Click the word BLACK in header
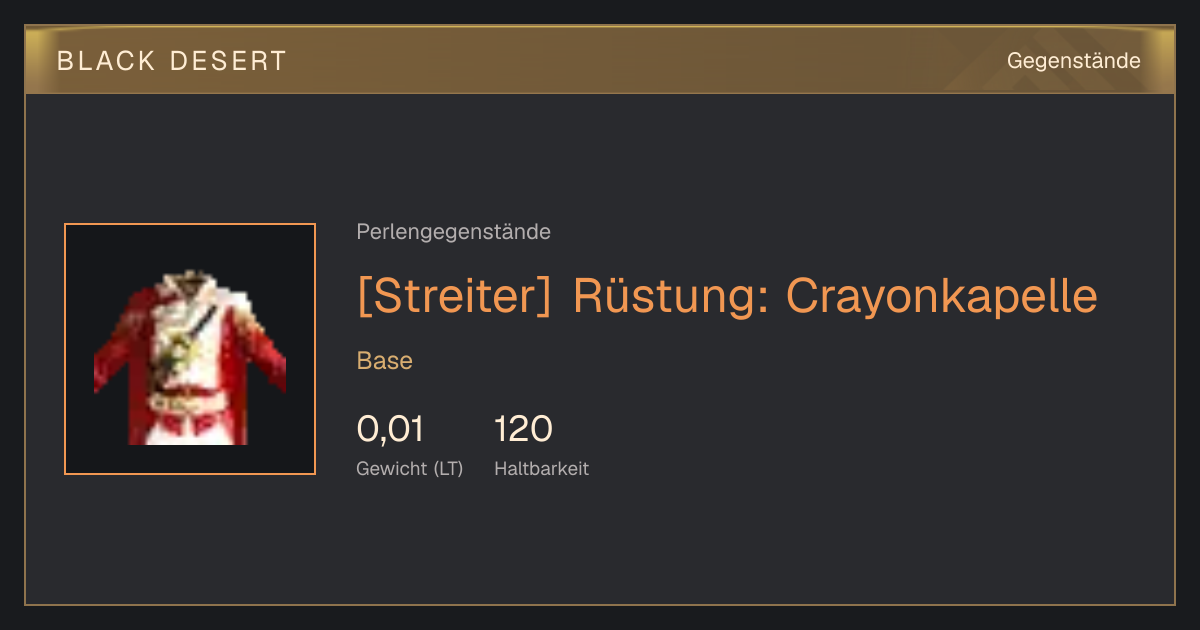The height and width of the screenshot is (630, 1200). [x=106, y=61]
